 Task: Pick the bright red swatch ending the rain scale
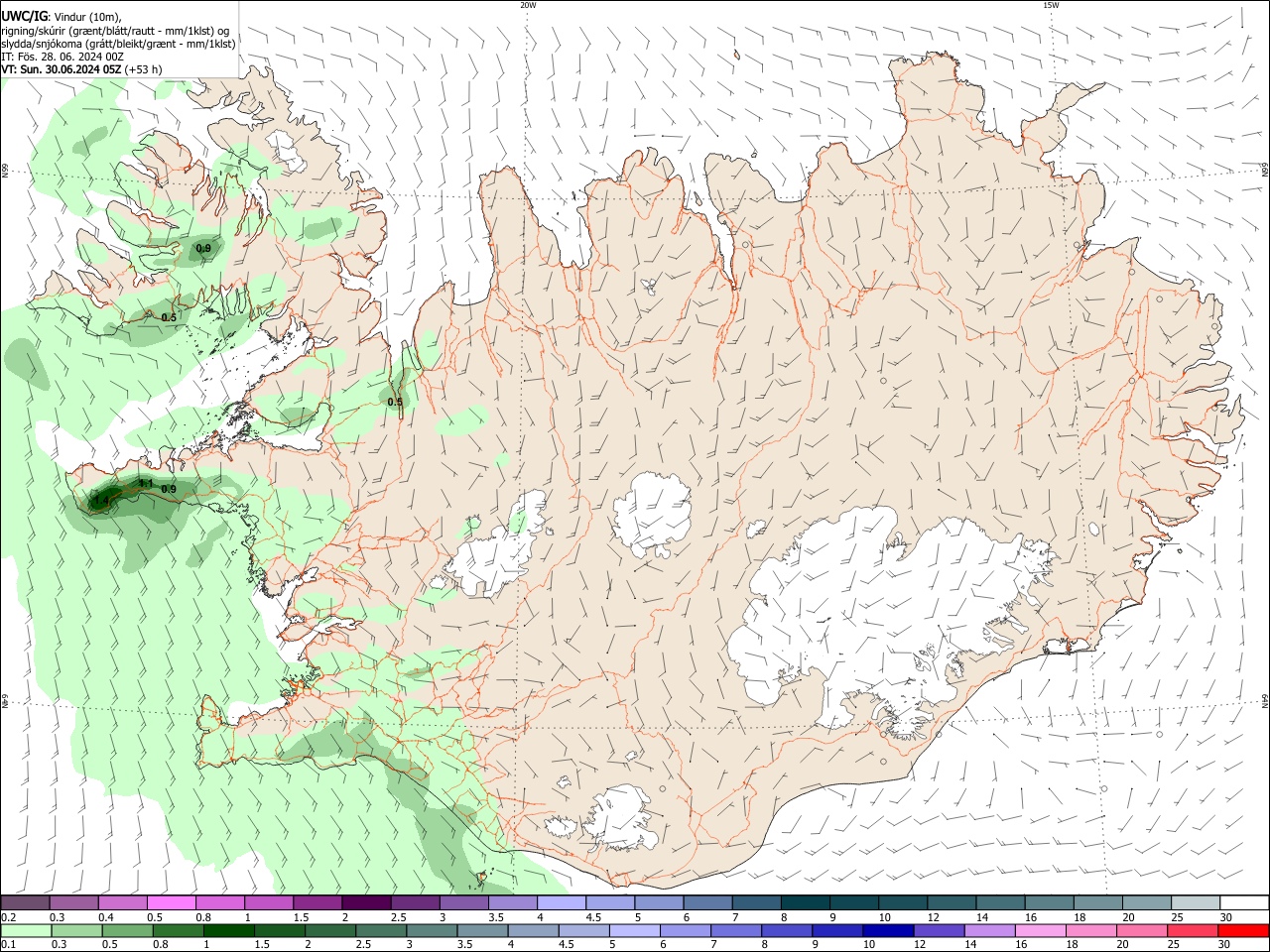pos(1243,931)
